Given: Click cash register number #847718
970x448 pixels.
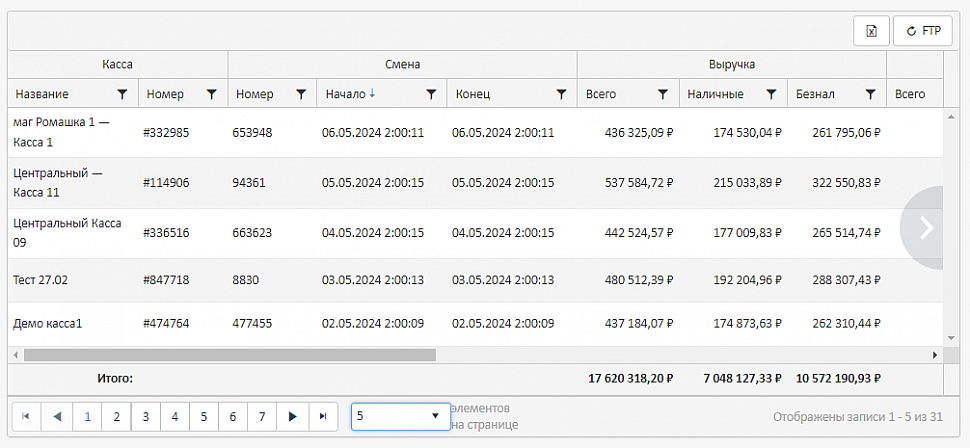Looking at the screenshot, I should click(166, 280).
